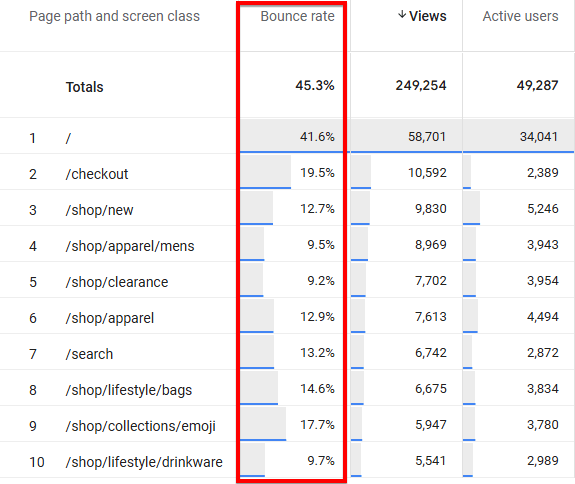Select /shop/collections/emoji page path

[140, 426]
